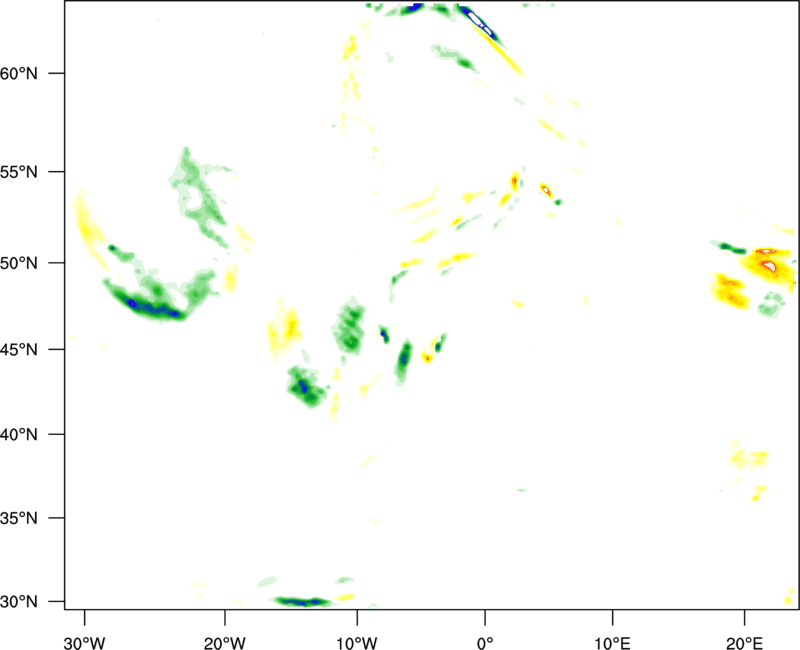
Task: Click the 20°E longitude label
Action: [x=744, y=643]
